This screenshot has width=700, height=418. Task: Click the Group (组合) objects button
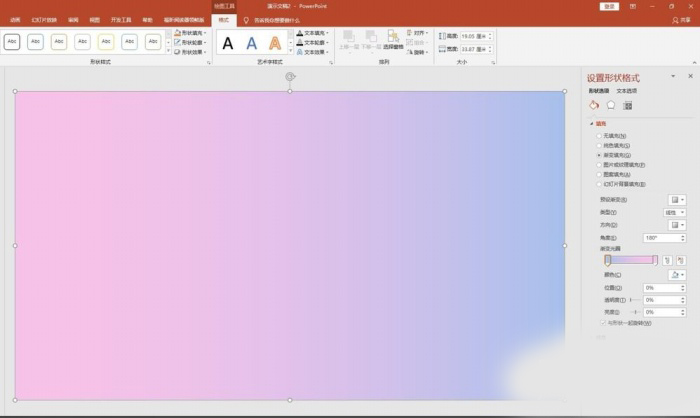[x=417, y=42]
